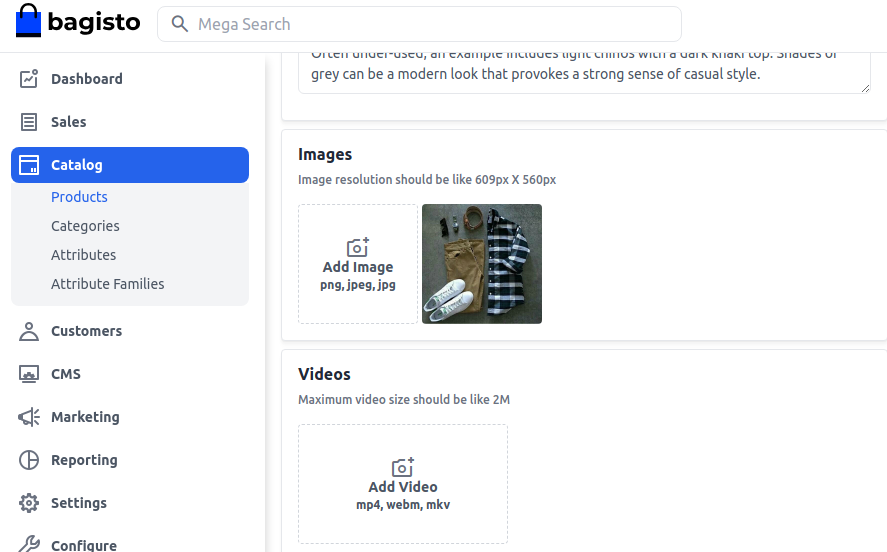
Task: Click the CMS monitor icon
Action: (x=29, y=374)
